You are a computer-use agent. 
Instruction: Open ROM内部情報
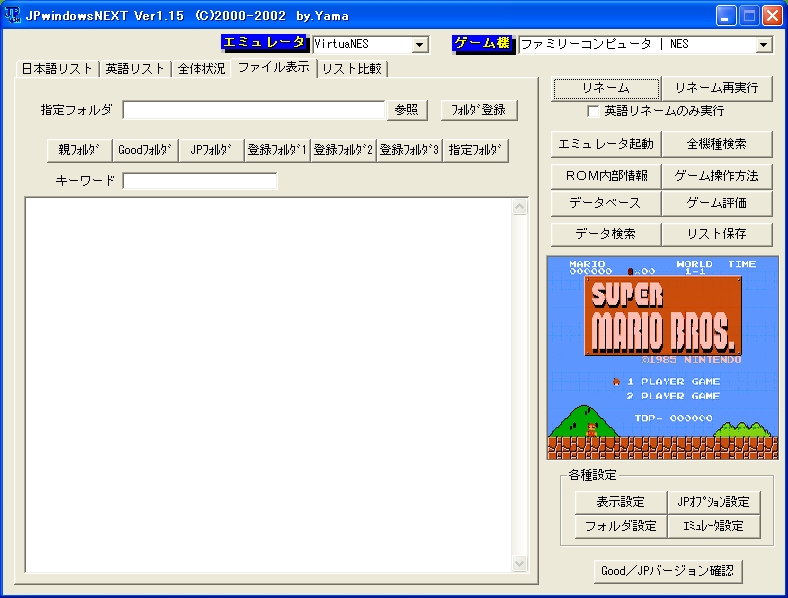point(606,176)
